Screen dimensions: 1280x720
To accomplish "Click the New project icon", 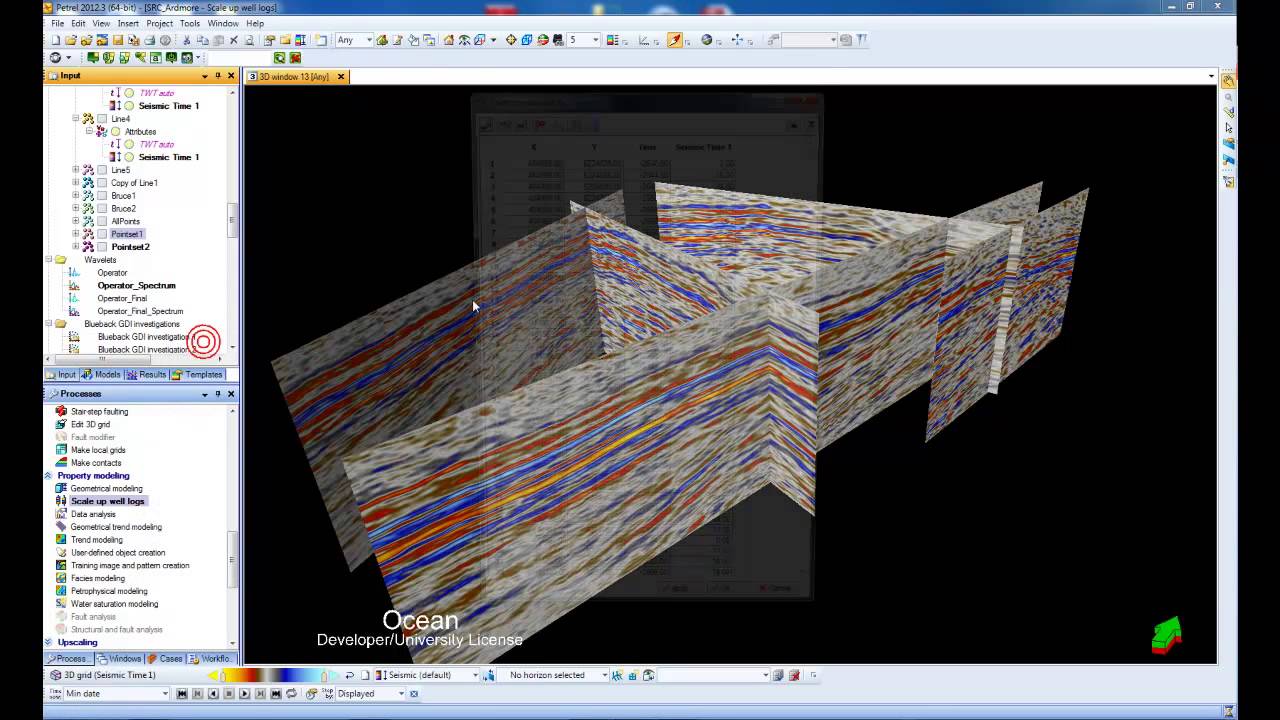I will click(55, 40).
